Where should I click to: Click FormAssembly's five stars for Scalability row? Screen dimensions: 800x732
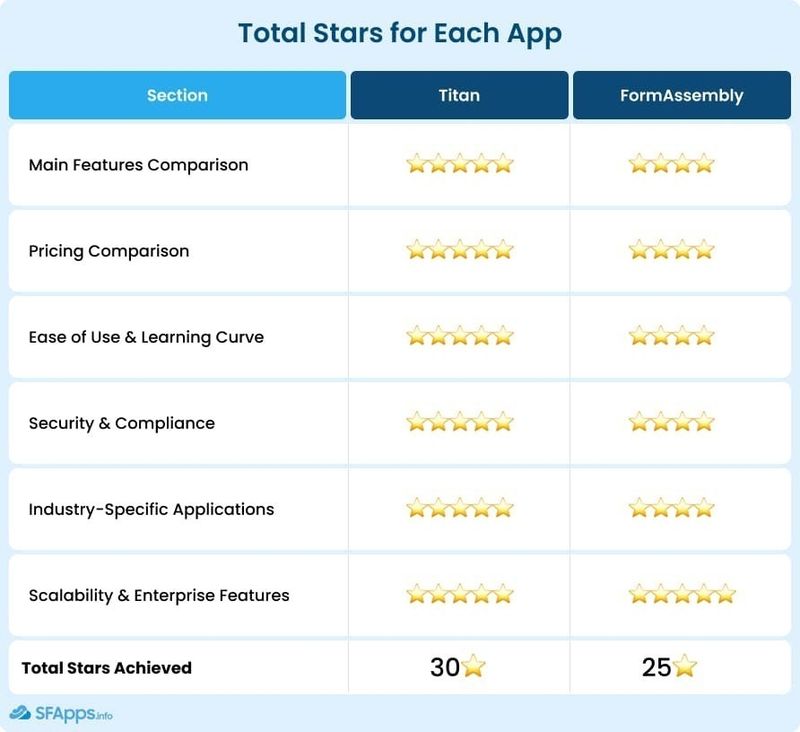(682, 594)
